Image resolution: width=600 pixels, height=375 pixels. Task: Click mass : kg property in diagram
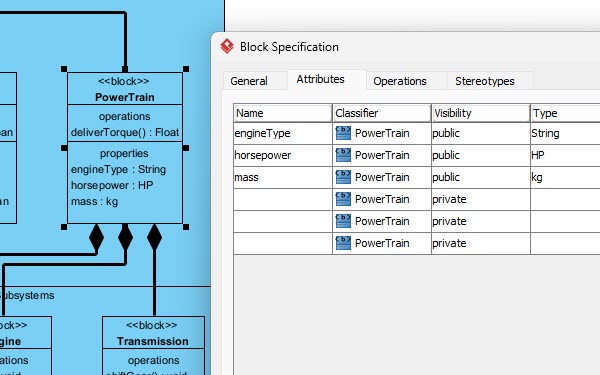pos(94,202)
